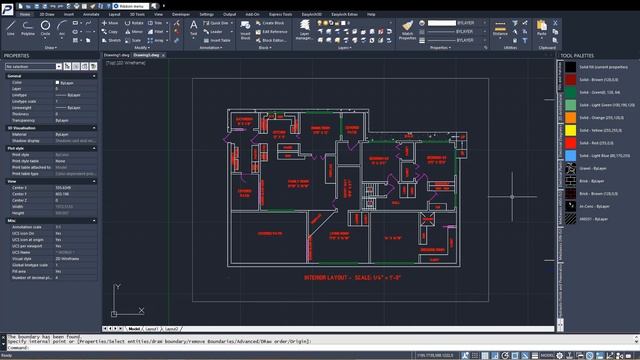The image size is (640, 360).
Task: Click the Trim command
Action: click(x=155, y=23)
